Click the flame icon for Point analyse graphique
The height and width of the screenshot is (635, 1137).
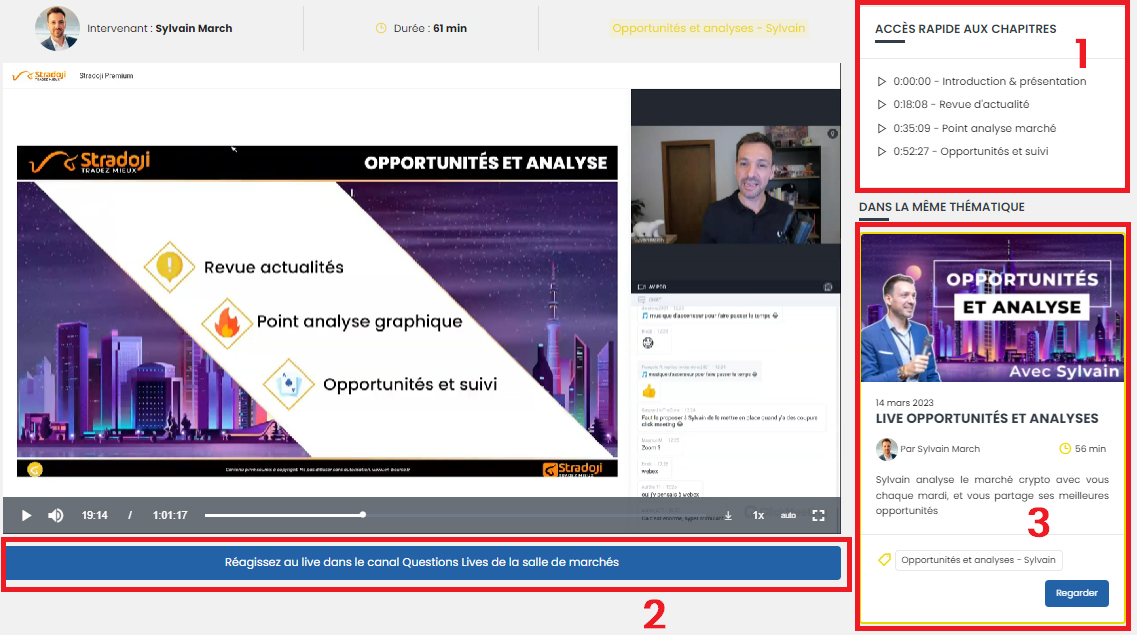coord(226,323)
